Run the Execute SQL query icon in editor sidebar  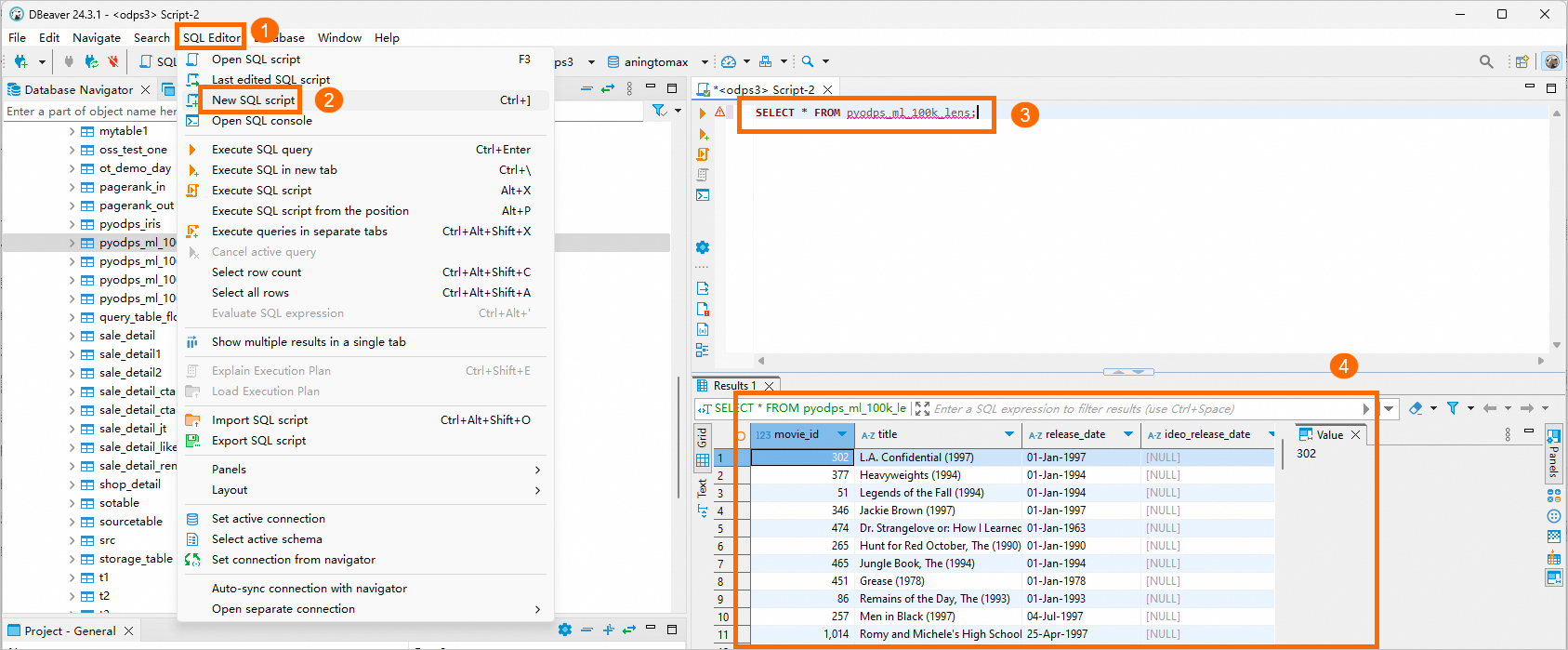(703, 113)
